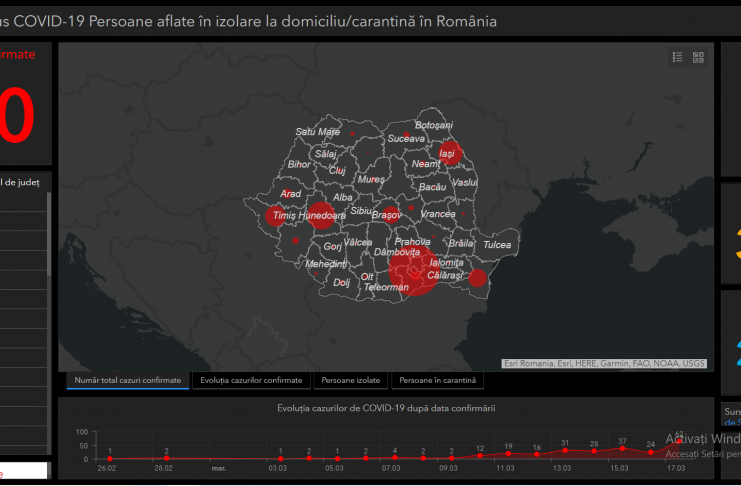The width and height of the screenshot is (741, 486).
Task: Click the red circle on Brașov
Action: point(389,214)
